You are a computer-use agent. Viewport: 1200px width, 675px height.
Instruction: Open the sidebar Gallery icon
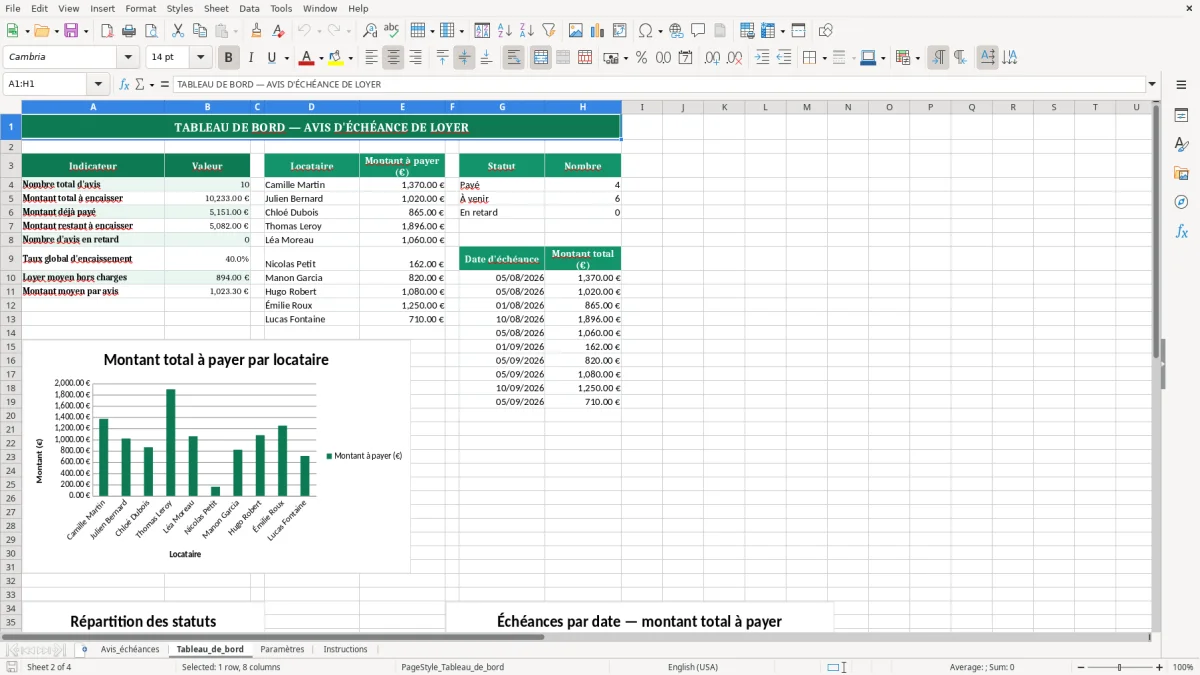point(1181,173)
